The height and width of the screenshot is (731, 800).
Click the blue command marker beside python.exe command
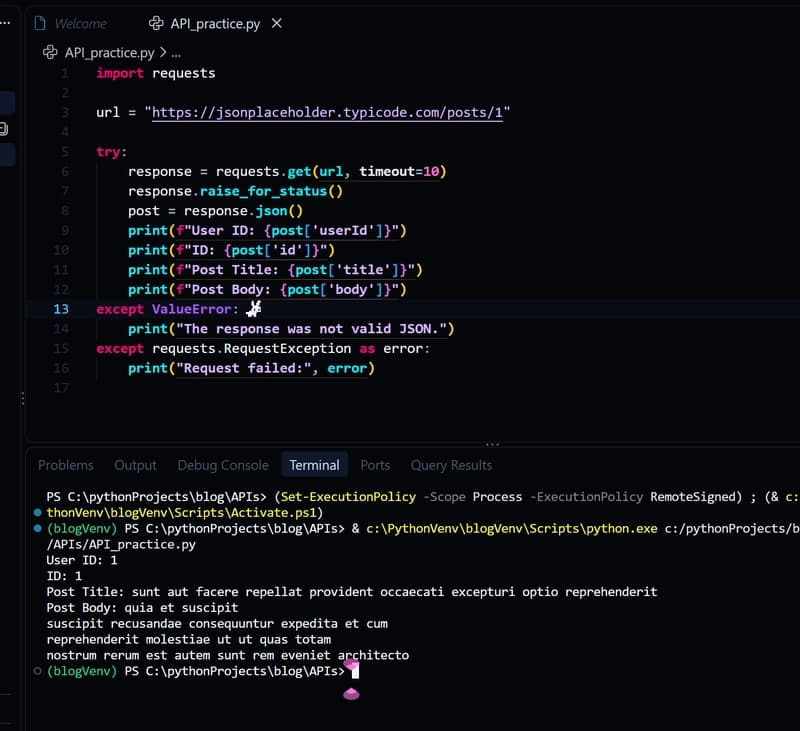37,528
